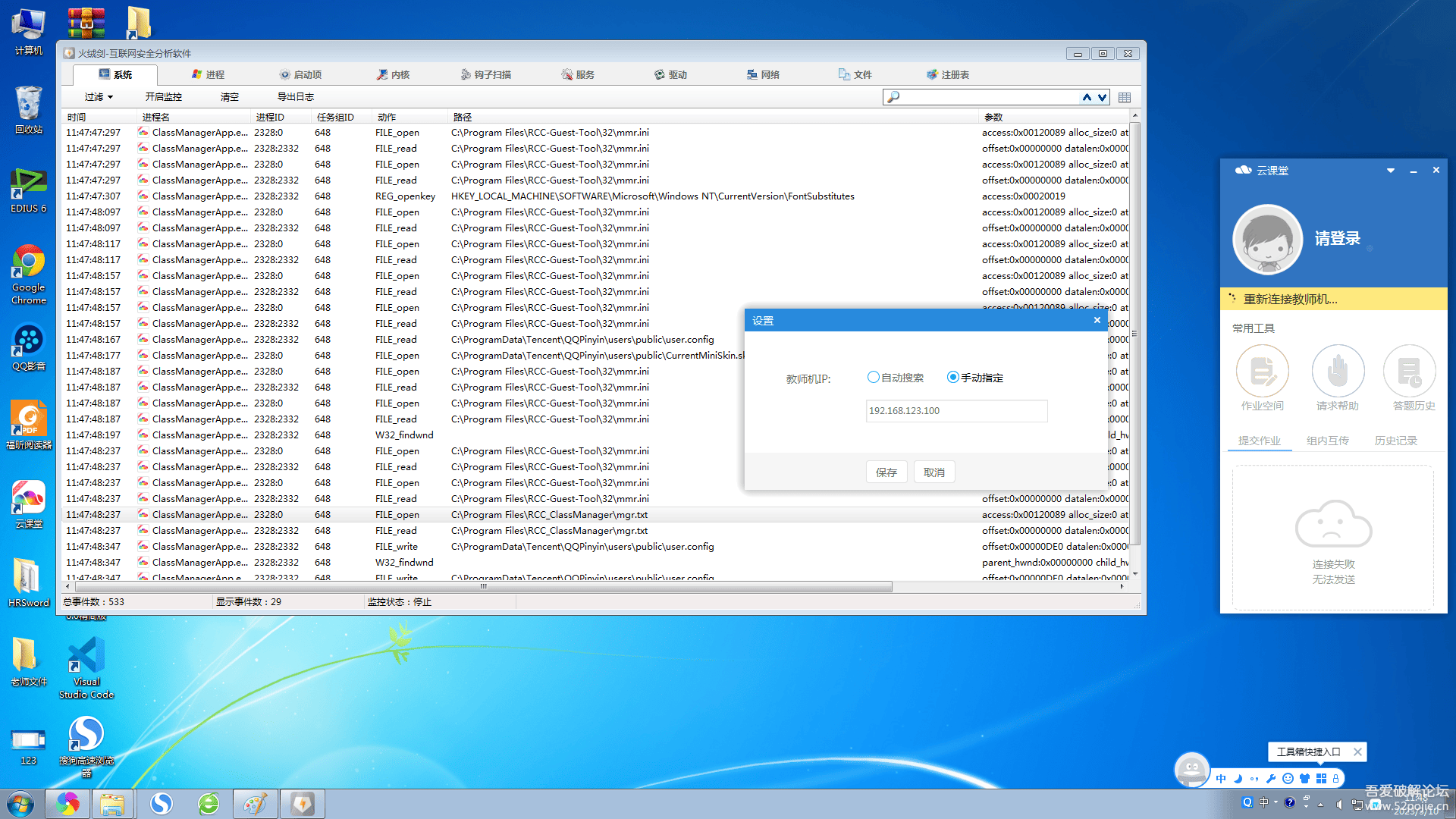Screen dimensions: 1456x819
Task: Switch to the 文件 tab
Action: (855, 74)
